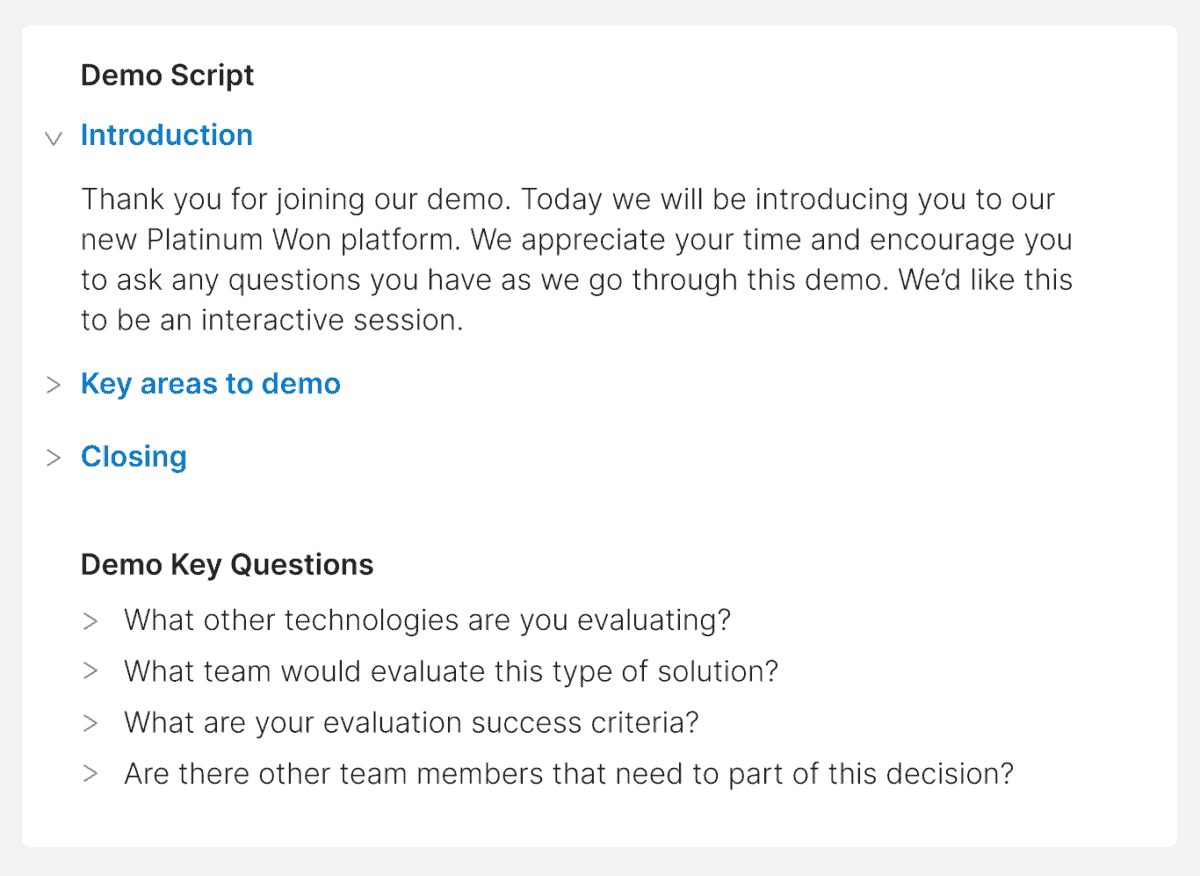Click the chevron beside 'What team would evaluate this type of solution?'
The image size is (1200, 876).
[91, 672]
